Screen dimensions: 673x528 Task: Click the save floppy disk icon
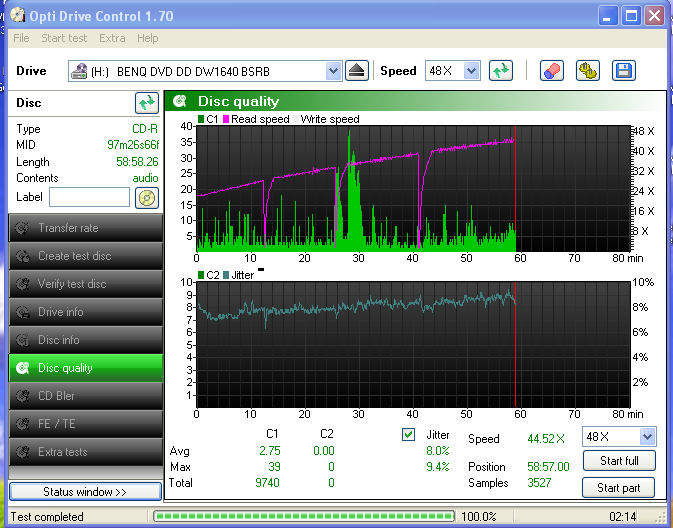coord(624,71)
